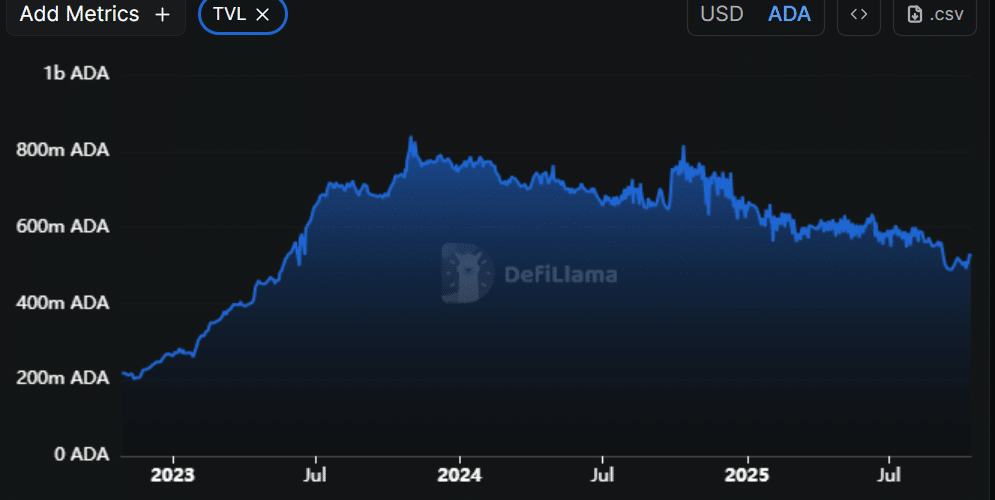The image size is (995, 500).
Task: Click the 0 ADA y-axis label
Action: pos(79,454)
